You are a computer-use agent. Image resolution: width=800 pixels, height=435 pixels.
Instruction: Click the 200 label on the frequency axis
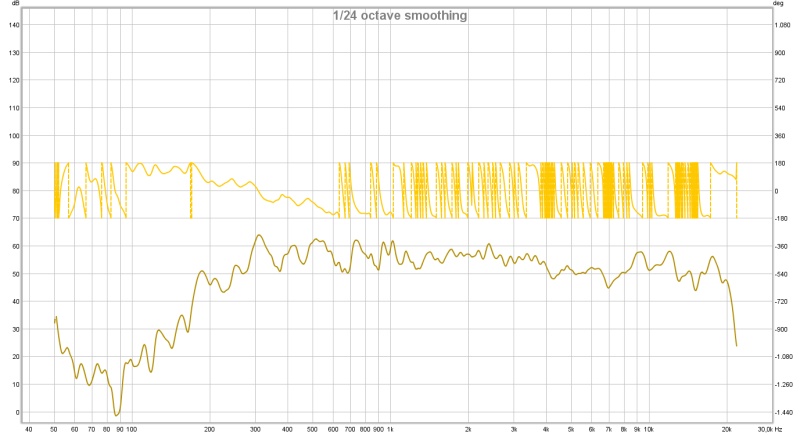[x=209, y=429]
